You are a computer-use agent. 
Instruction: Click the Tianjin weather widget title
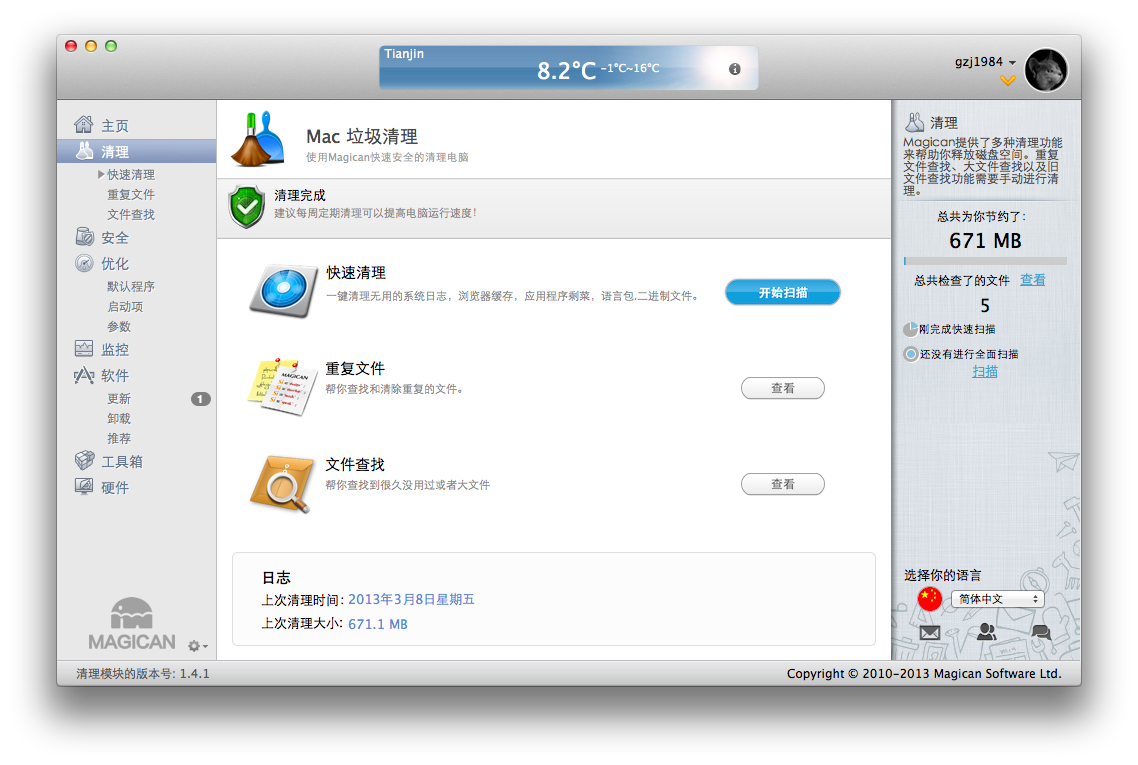[404, 54]
